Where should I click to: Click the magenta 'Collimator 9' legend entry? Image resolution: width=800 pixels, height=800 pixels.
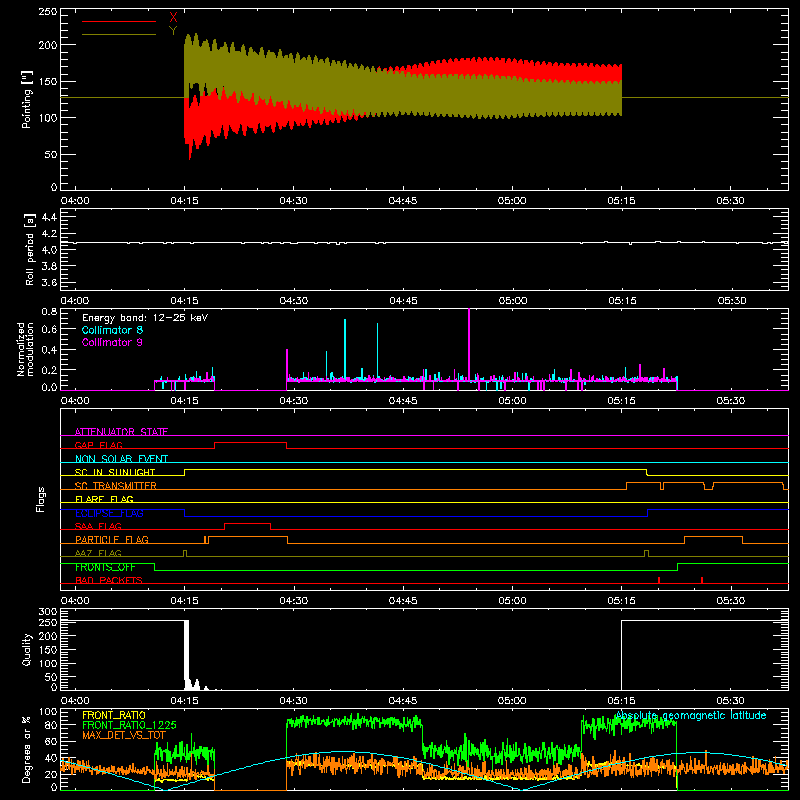pos(112,342)
